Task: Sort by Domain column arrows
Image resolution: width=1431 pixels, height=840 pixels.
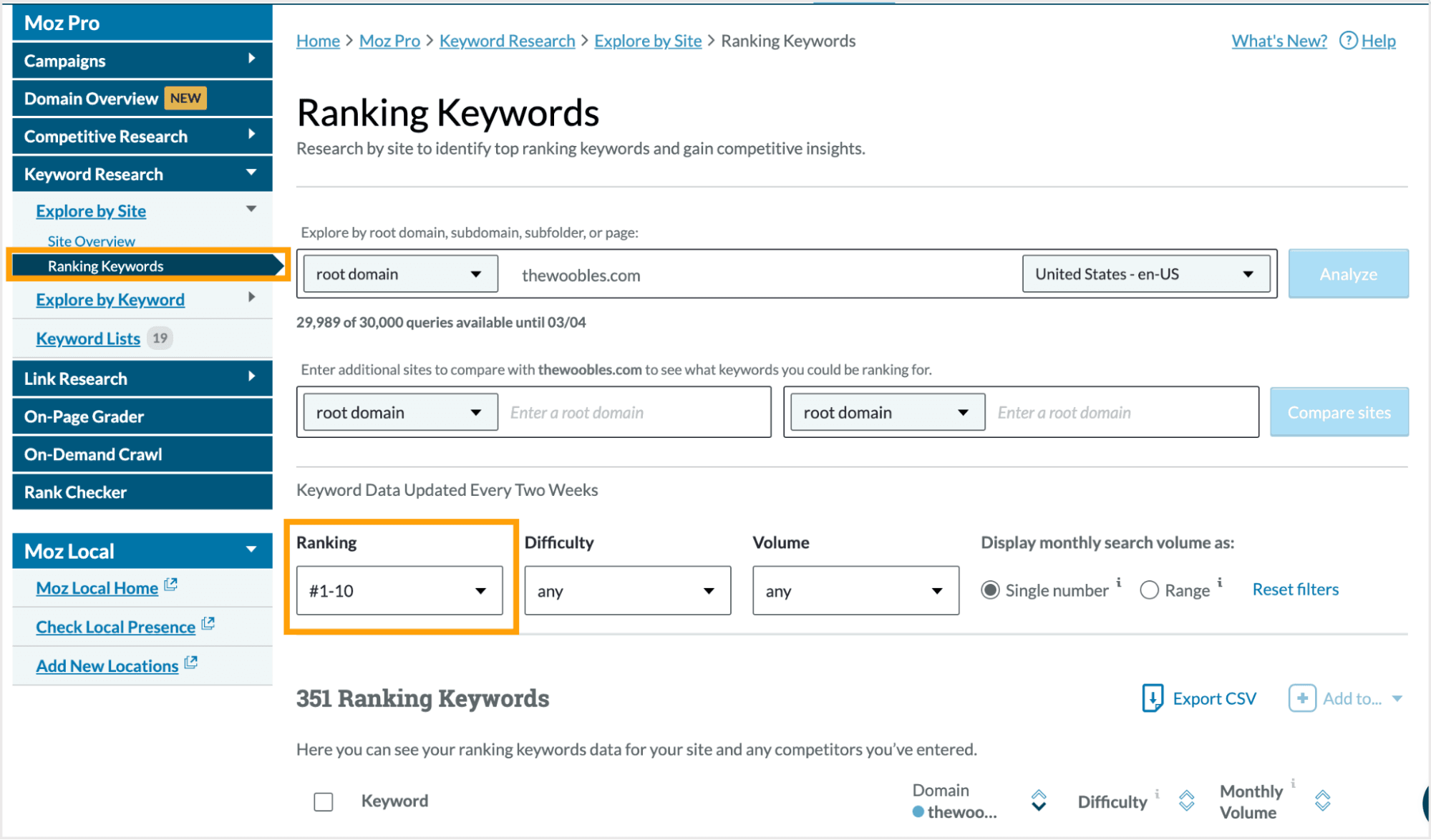Action: coord(1039,801)
